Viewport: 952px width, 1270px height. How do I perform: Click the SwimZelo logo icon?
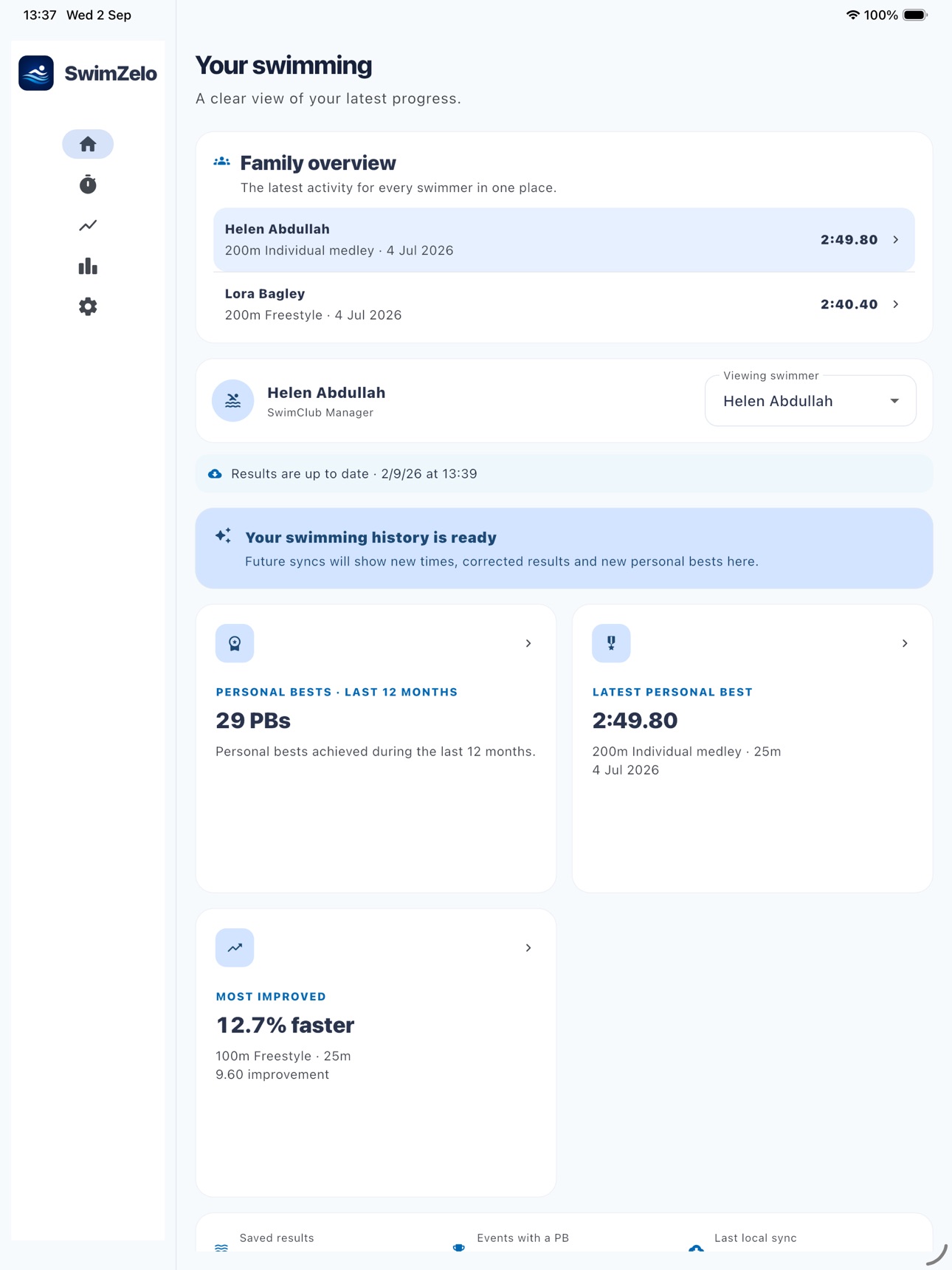point(36,73)
